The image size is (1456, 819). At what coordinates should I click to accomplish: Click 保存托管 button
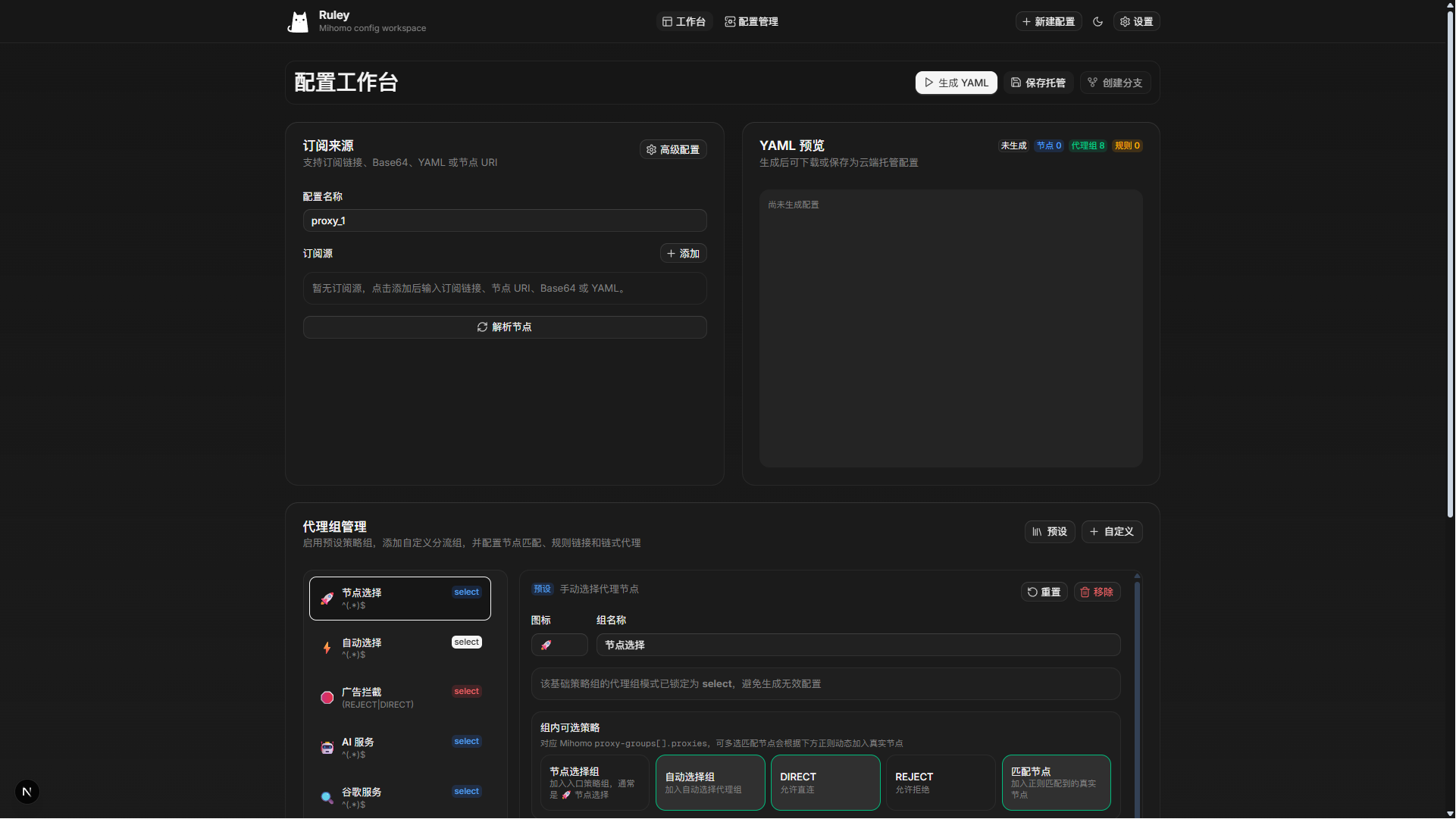pos(1038,83)
